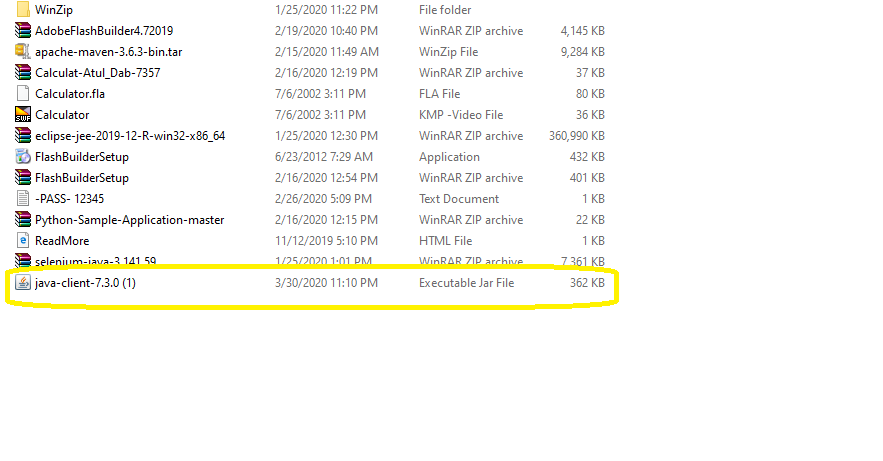The width and height of the screenshot is (883, 461).
Task: Select file name "-PASS- 12345"
Action: (x=69, y=199)
